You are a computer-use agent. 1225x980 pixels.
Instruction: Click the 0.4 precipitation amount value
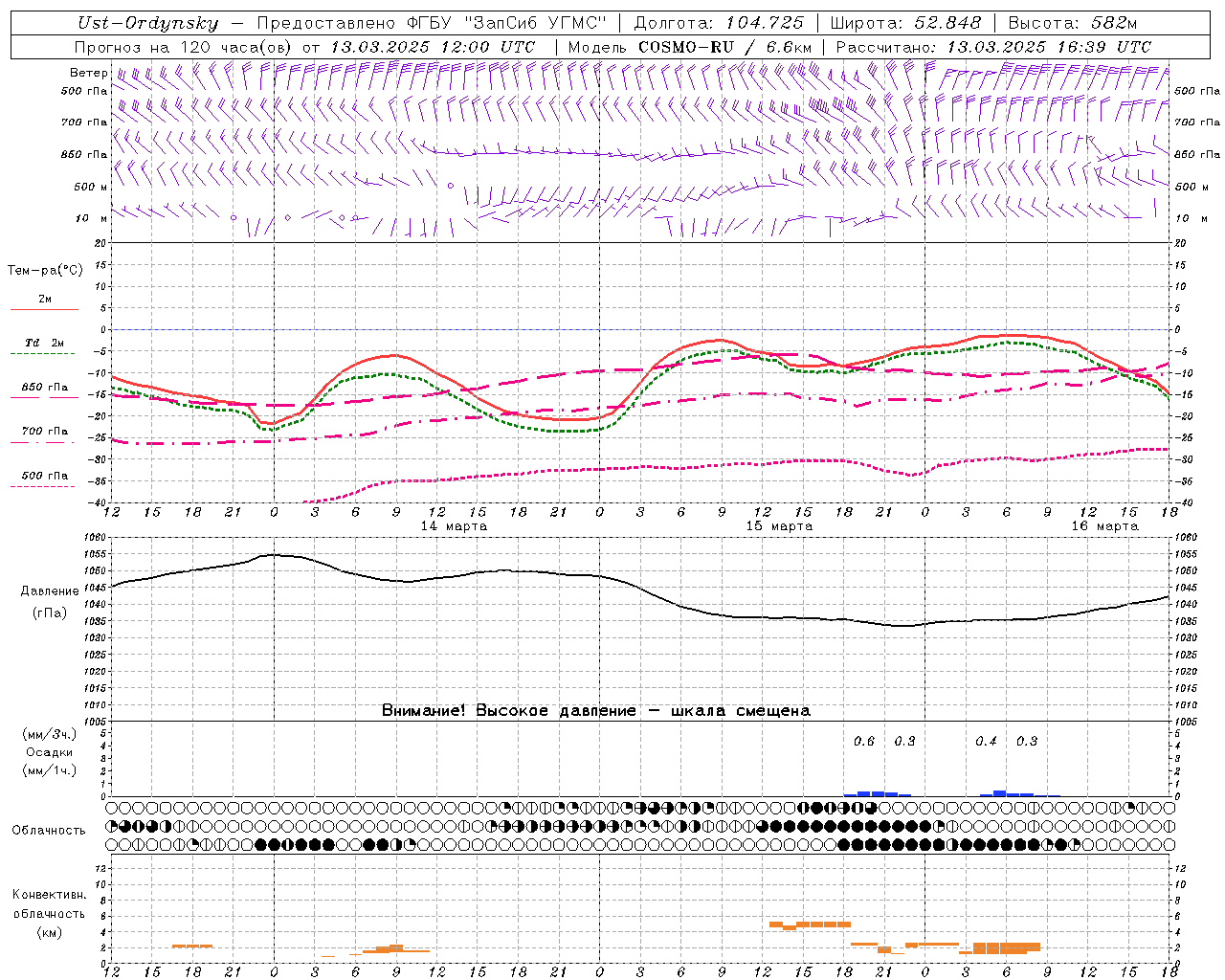986,742
